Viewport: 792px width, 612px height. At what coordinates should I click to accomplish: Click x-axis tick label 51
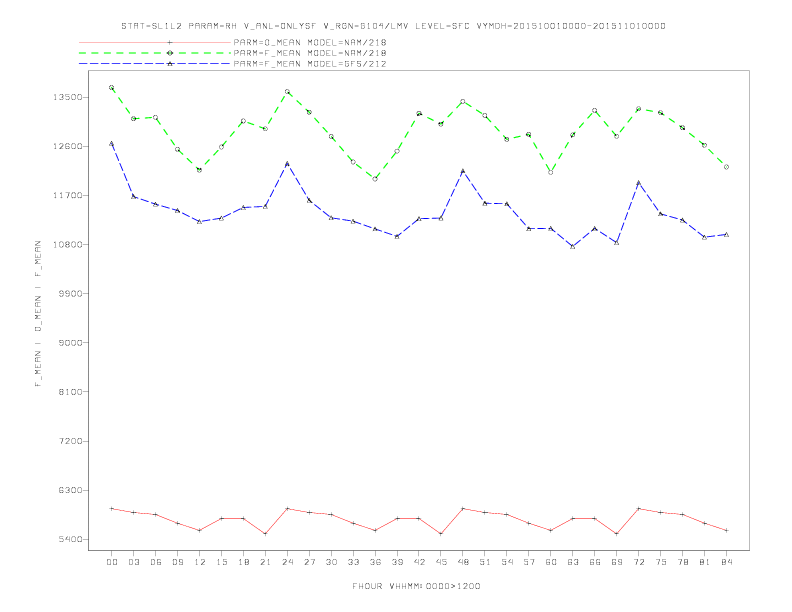pos(485,562)
